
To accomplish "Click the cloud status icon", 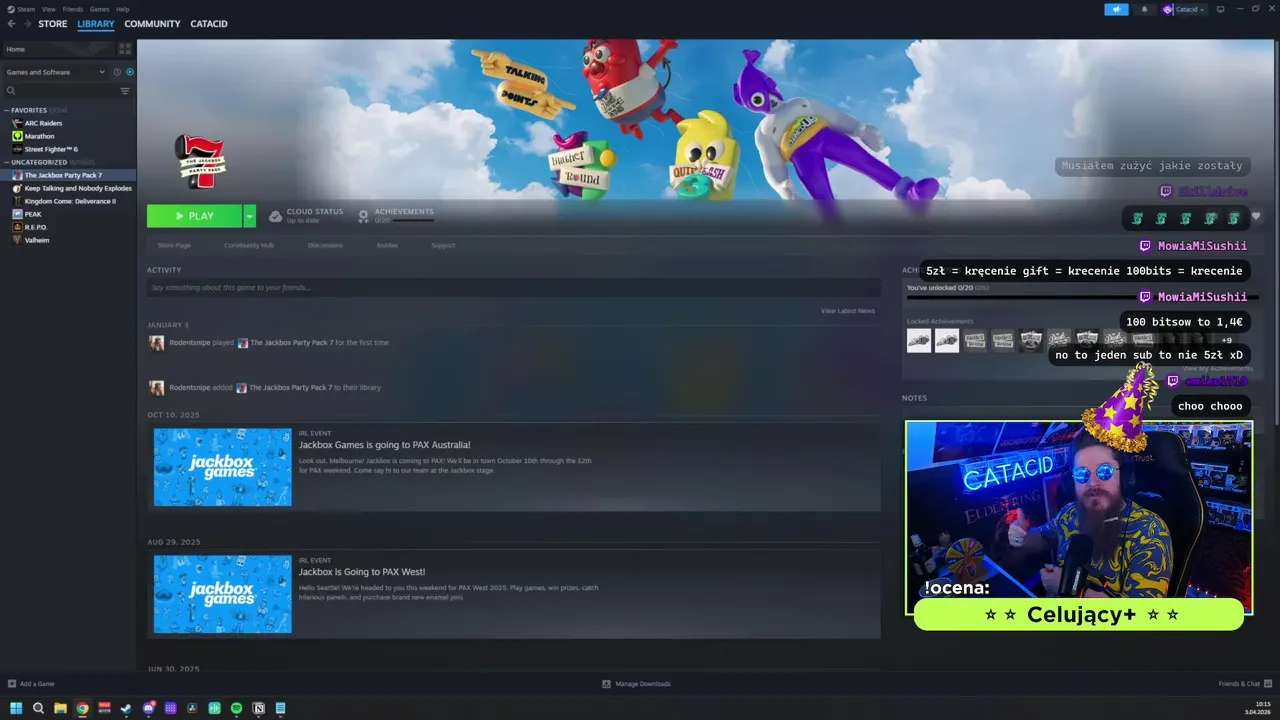I will pyautogui.click(x=275, y=216).
